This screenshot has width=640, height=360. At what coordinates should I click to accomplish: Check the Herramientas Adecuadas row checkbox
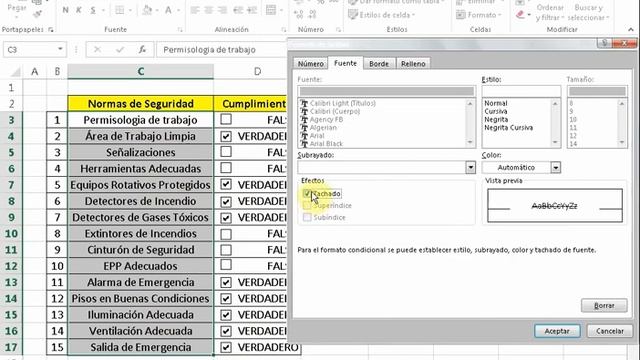pos(226,168)
